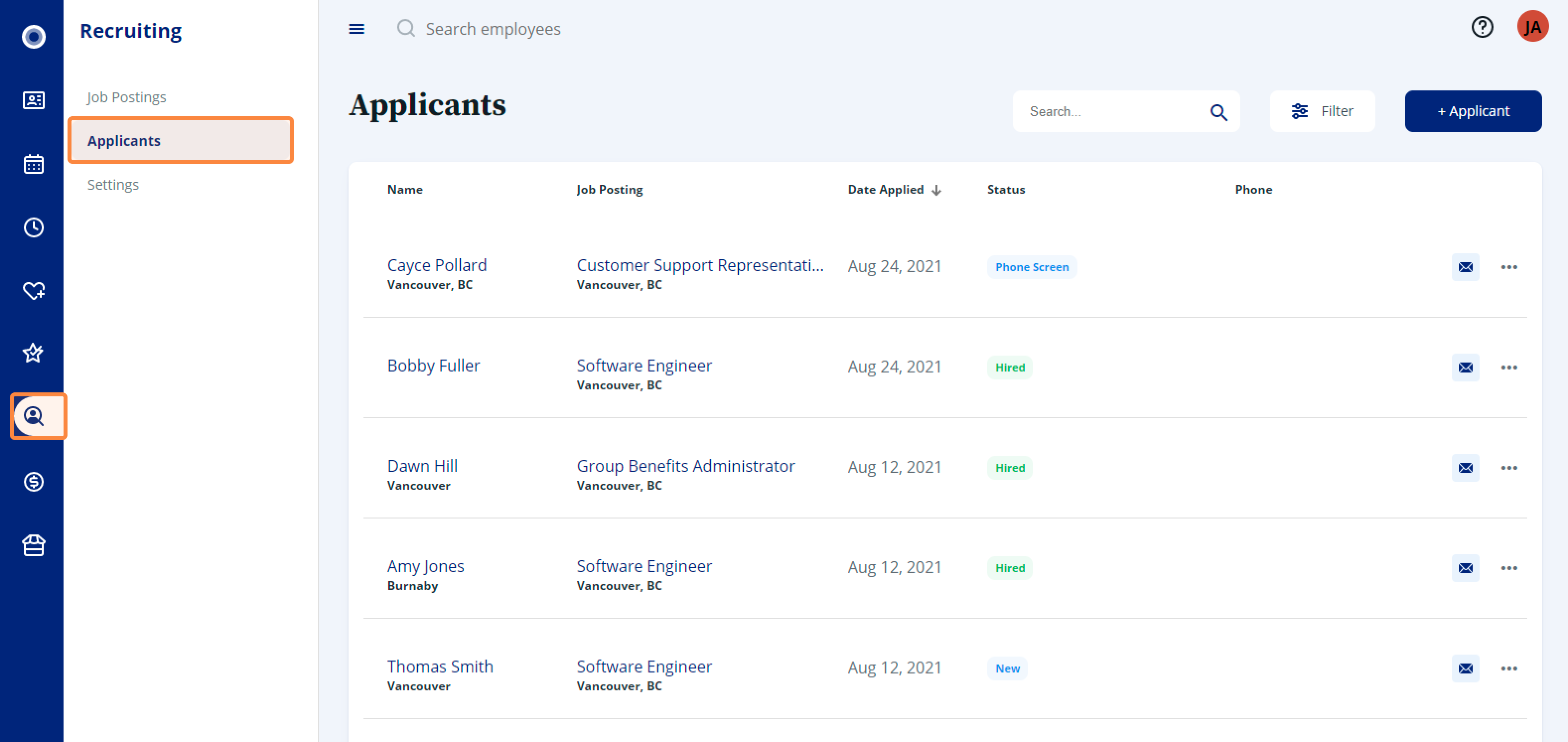Click the + Applicant button
1568x742 pixels.
coord(1473,111)
